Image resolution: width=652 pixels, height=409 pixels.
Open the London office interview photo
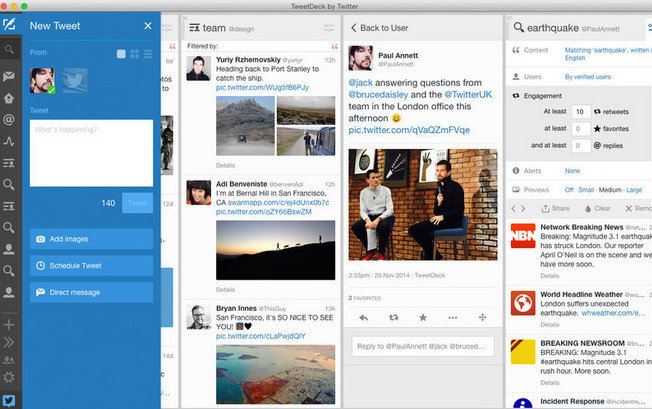(x=423, y=204)
